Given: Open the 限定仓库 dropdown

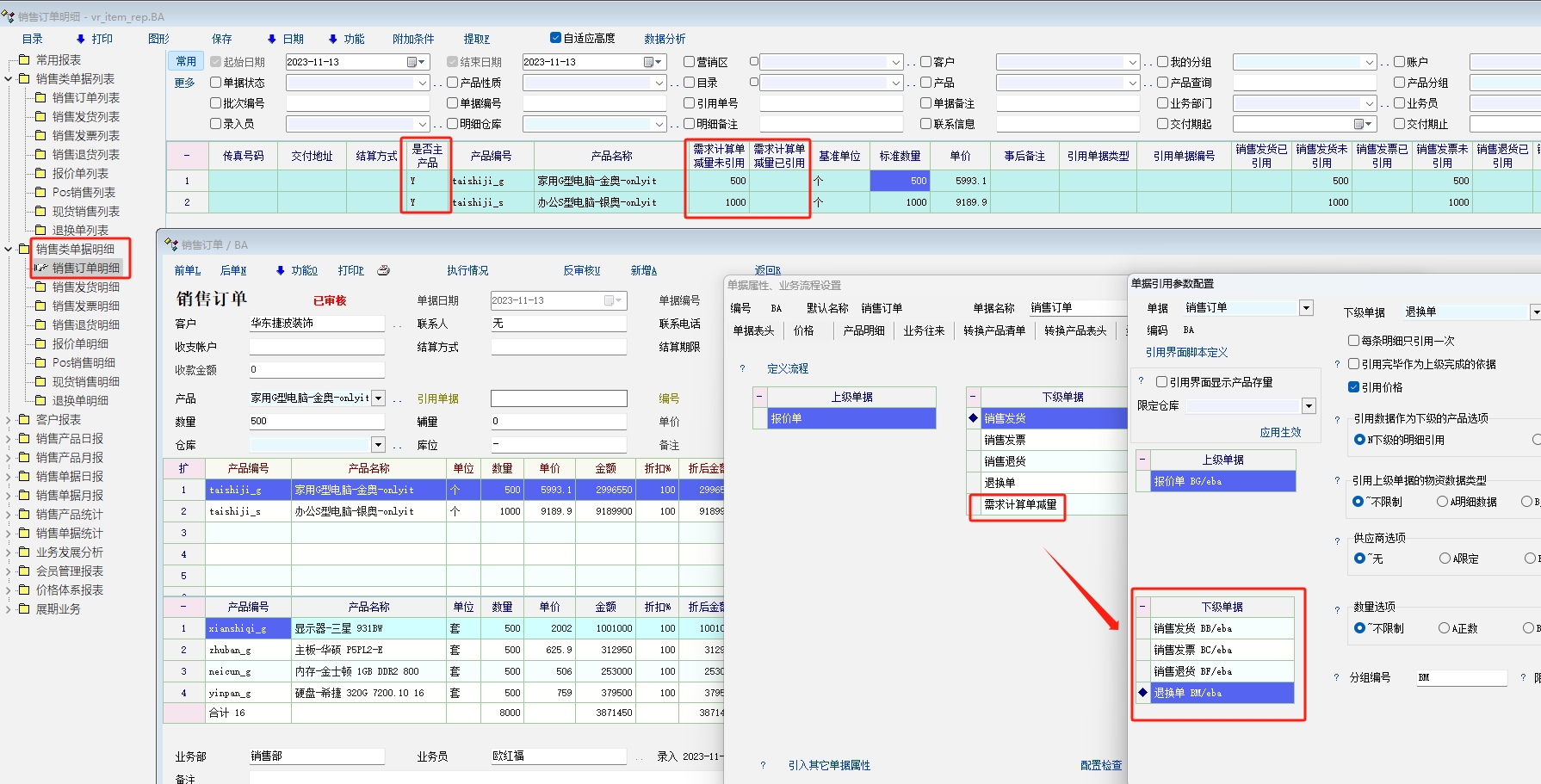Looking at the screenshot, I should pos(1309,406).
